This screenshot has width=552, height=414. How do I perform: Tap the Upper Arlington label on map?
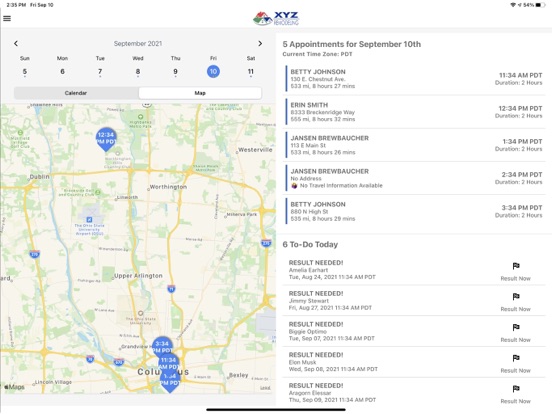pos(138,276)
